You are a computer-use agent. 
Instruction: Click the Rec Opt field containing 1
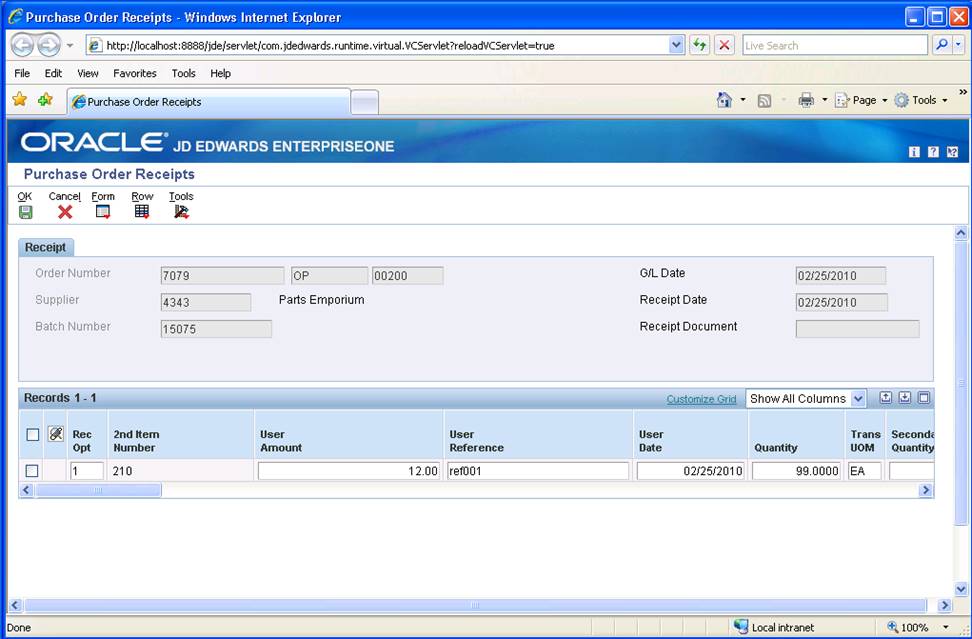pyautogui.click(x=87, y=471)
